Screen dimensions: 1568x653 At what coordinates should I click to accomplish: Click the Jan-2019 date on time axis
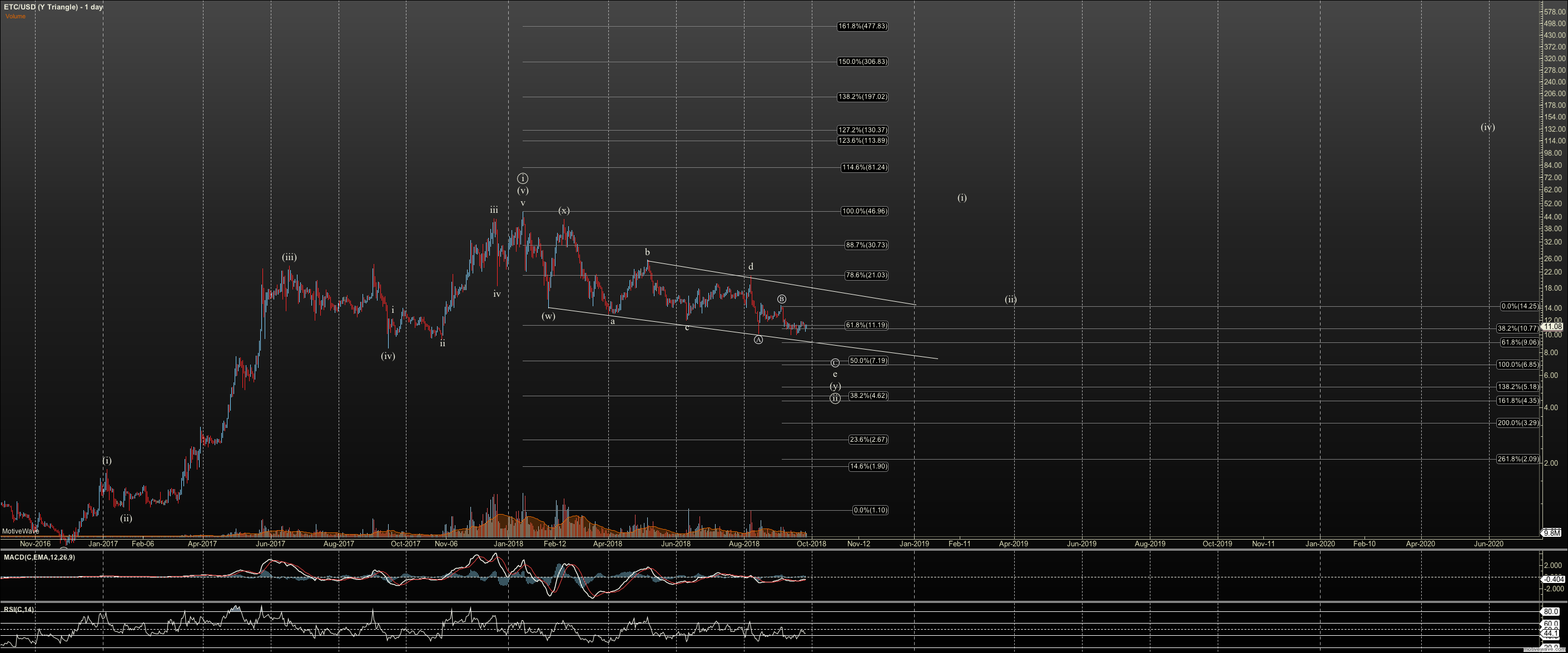[x=914, y=544]
